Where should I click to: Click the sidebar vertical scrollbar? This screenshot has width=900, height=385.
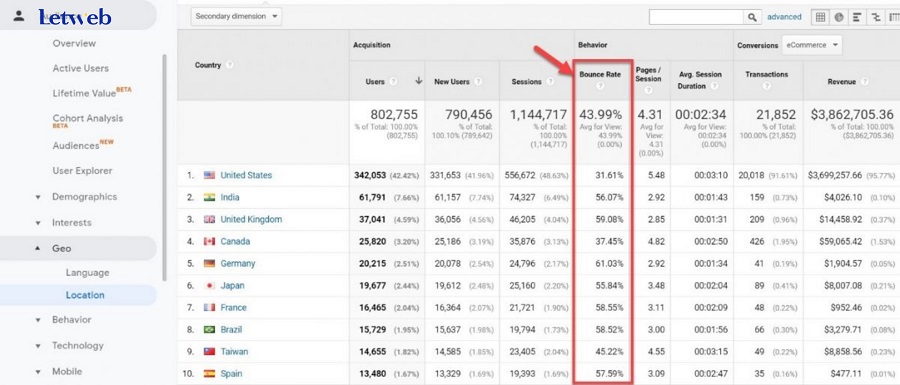pyautogui.click(x=164, y=168)
